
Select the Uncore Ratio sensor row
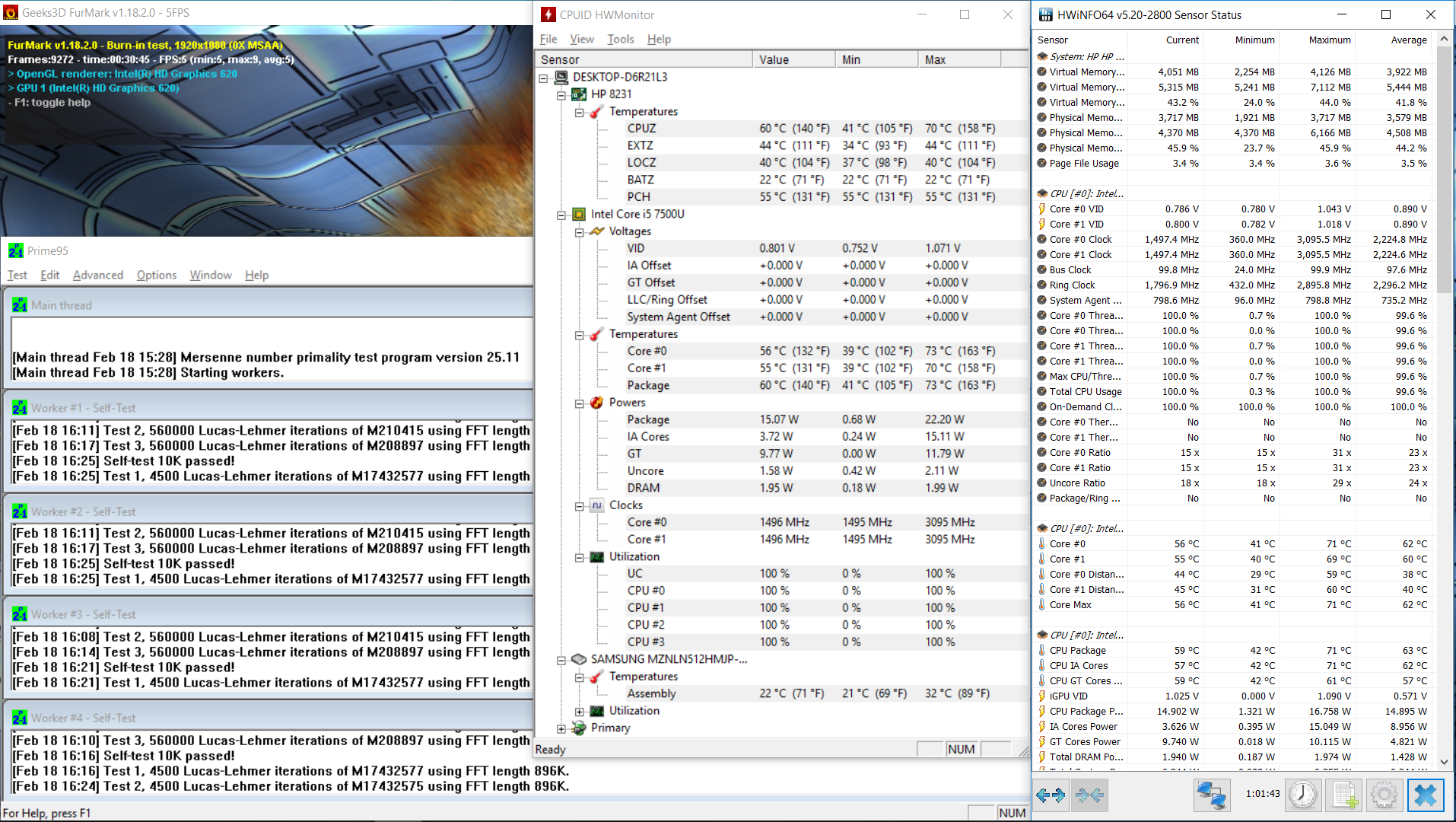[x=1233, y=483]
